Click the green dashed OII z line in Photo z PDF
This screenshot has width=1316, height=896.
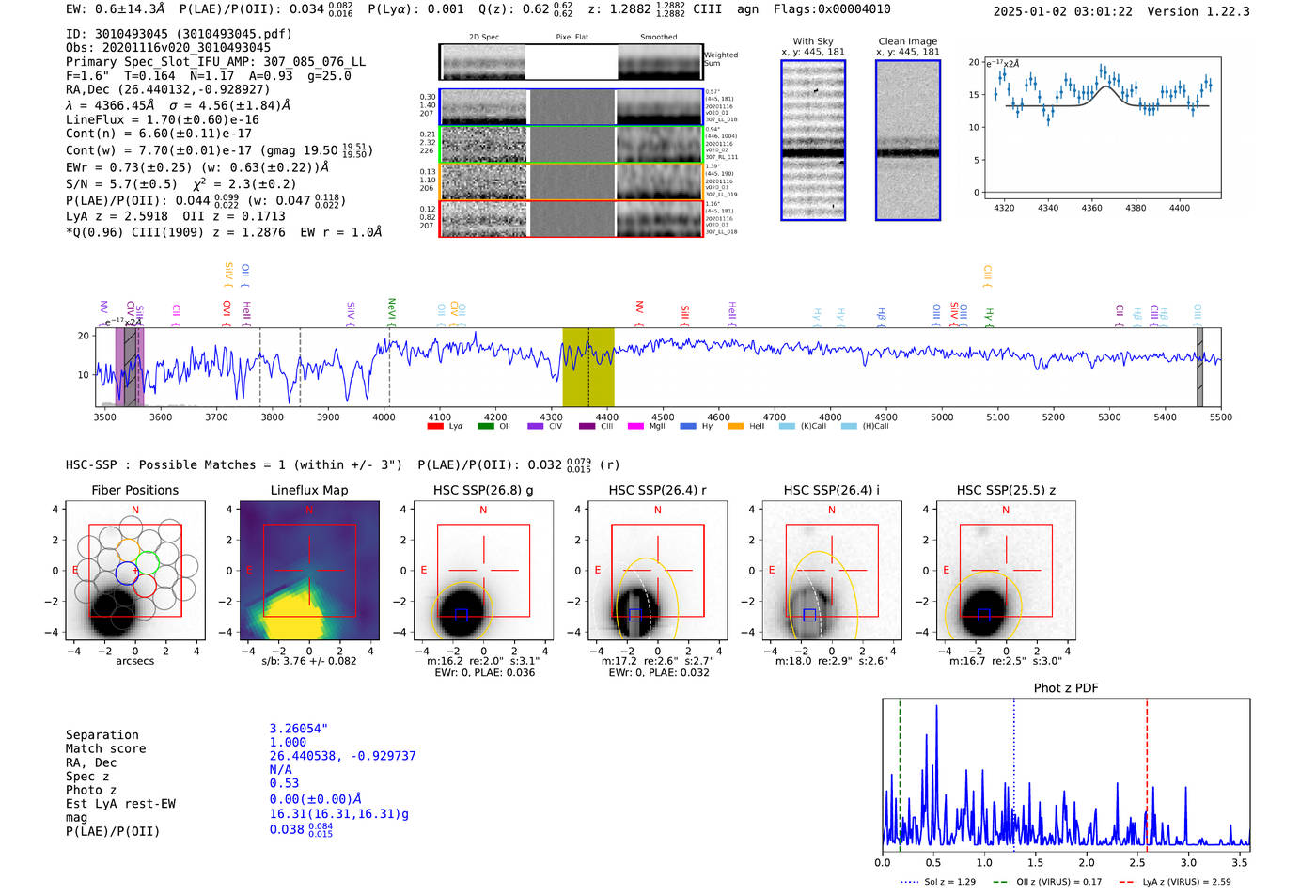coord(900,773)
